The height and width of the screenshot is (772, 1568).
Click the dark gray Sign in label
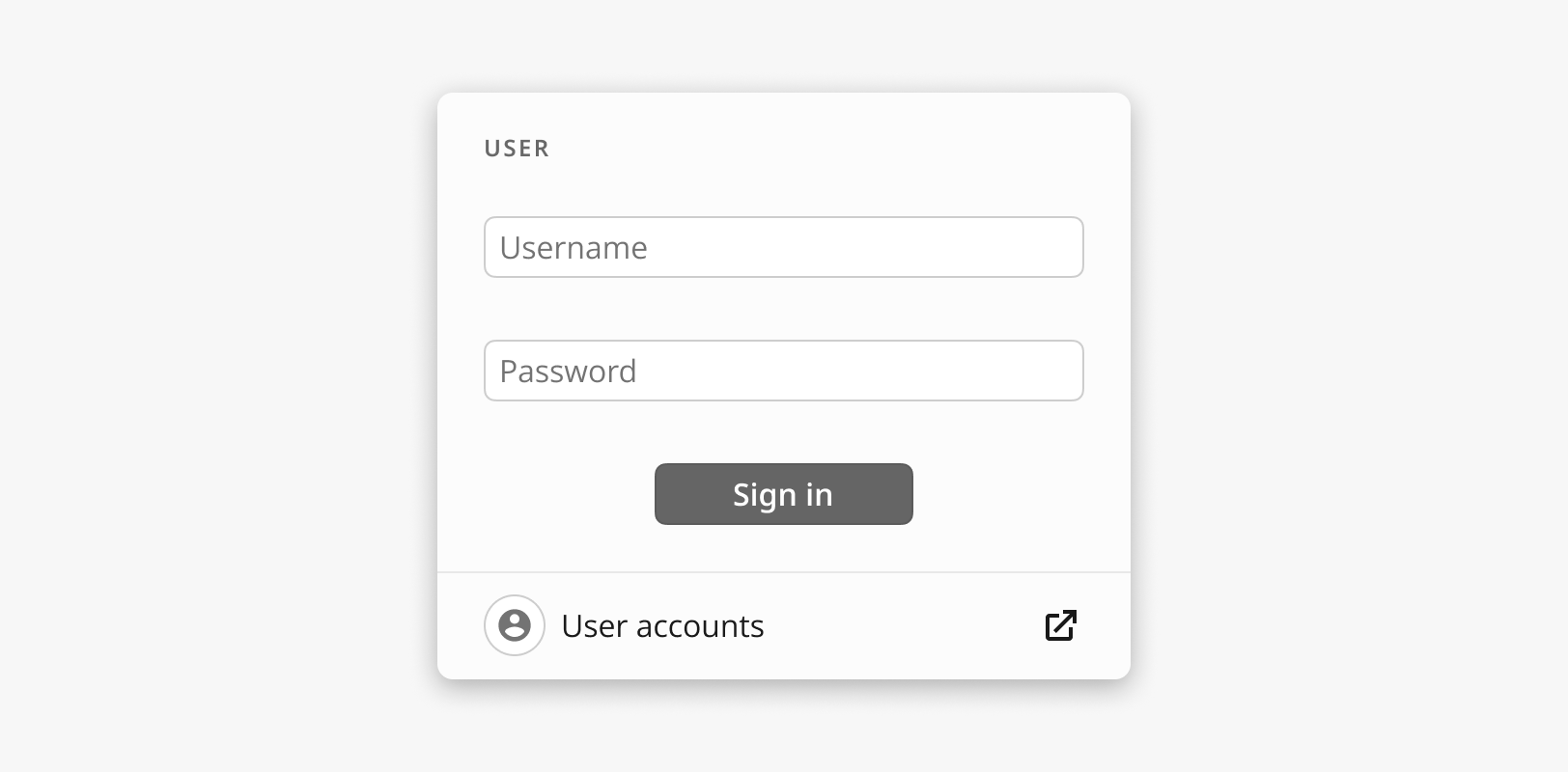click(783, 495)
